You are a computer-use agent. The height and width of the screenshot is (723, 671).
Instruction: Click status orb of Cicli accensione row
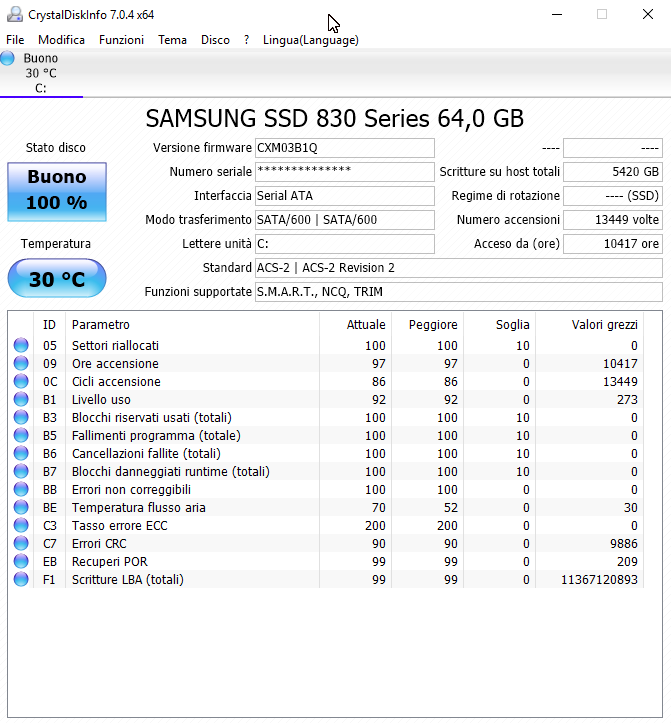[21, 381]
